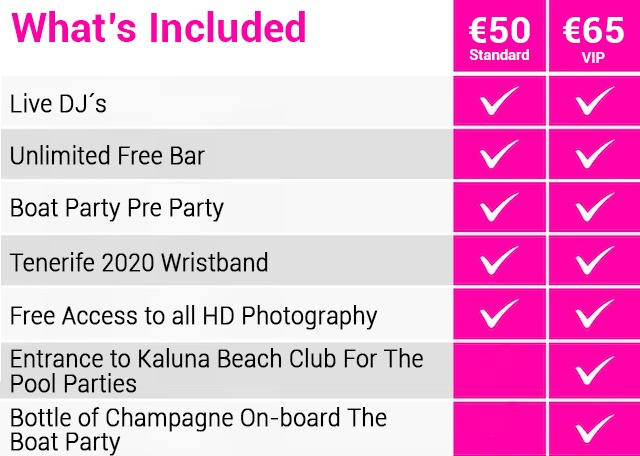Click VIP checkmark for HD Photography access
This screenshot has height=456, width=640.
595,313
